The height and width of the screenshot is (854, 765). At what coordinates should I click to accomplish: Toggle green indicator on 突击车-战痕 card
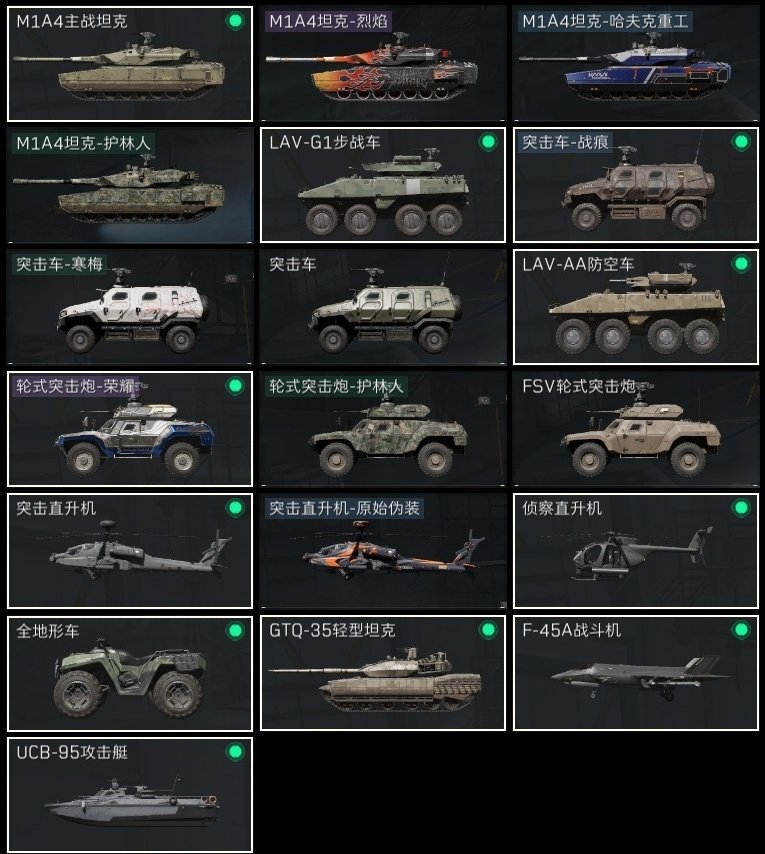(741, 142)
